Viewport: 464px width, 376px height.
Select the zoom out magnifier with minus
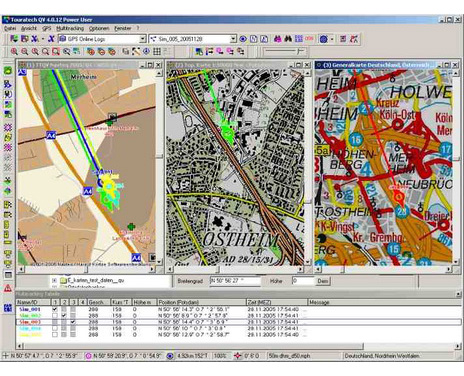(24, 51)
